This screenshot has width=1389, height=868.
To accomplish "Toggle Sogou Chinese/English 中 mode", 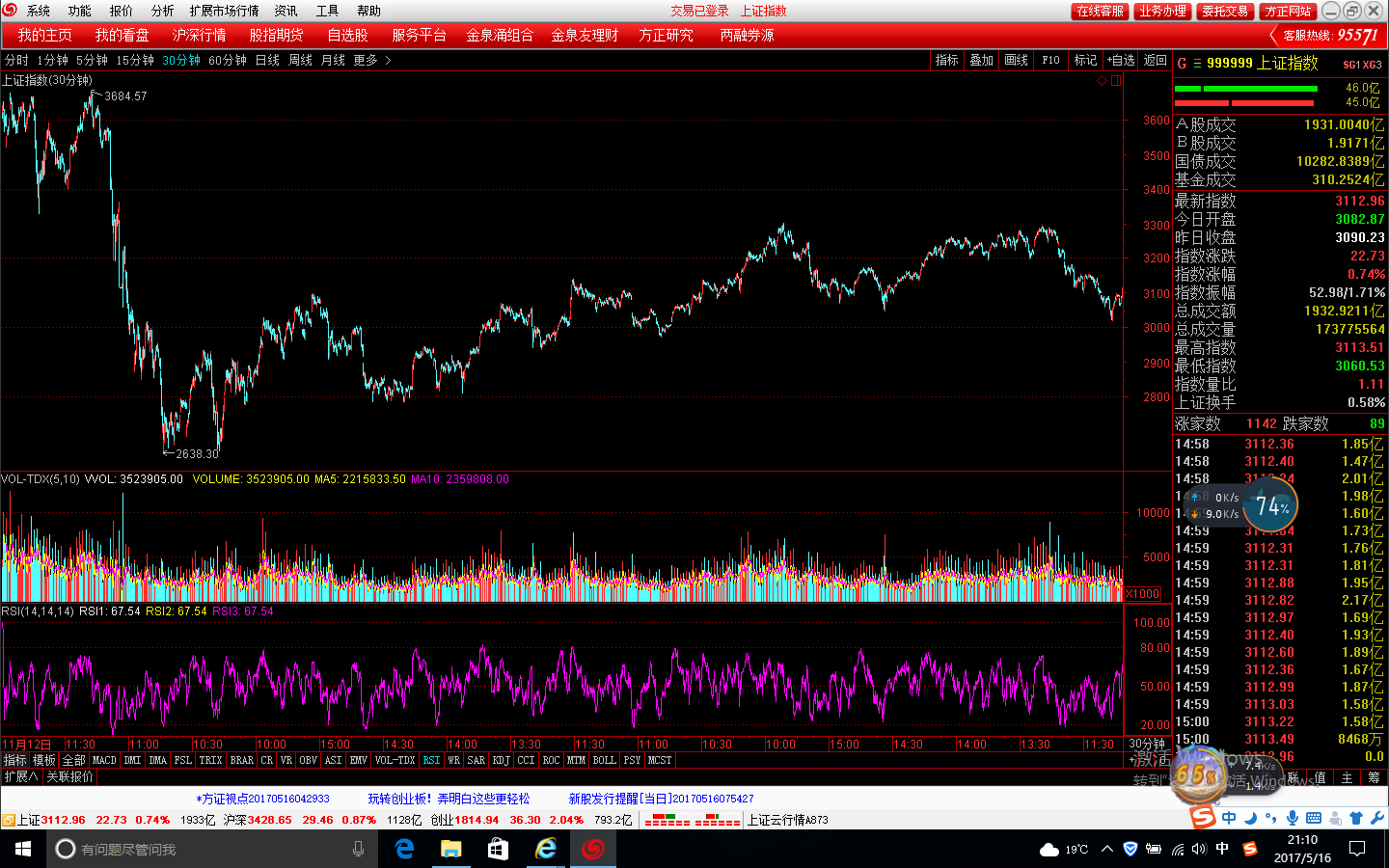I will click(x=1229, y=818).
